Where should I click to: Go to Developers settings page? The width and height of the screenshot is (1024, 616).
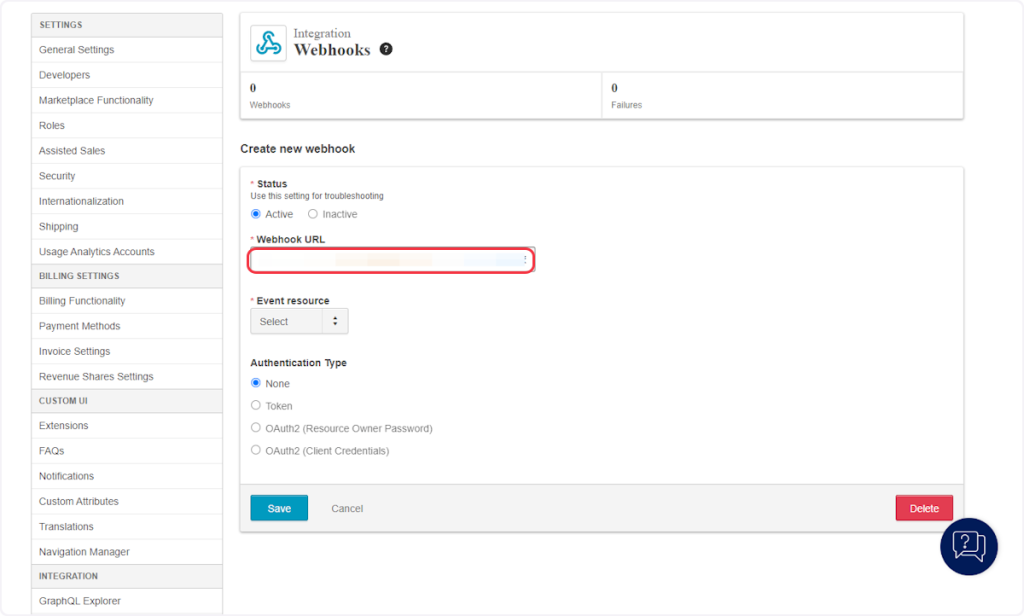(64, 75)
